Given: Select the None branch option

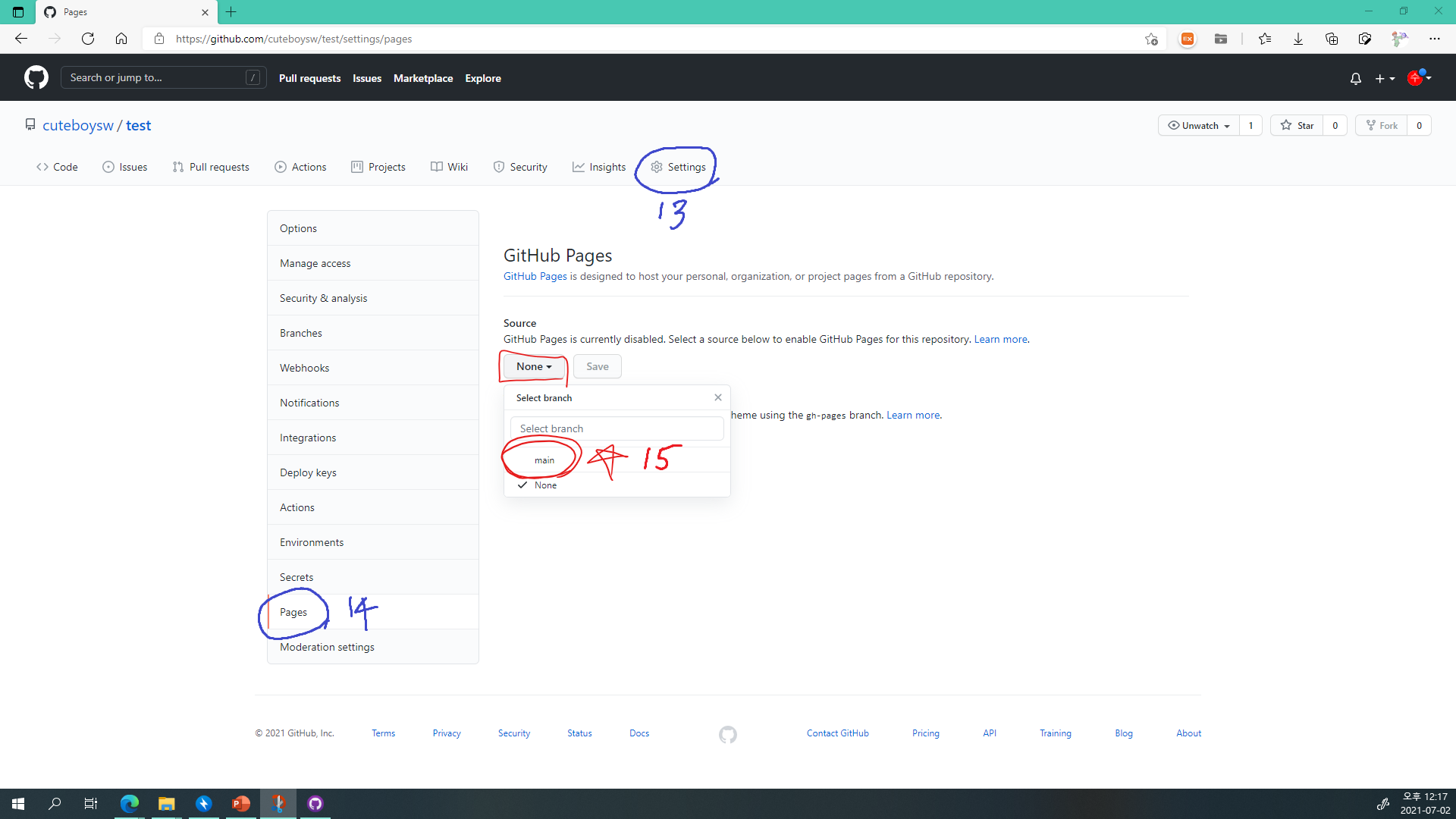Looking at the screenshot, I should [x=617, y=485].
